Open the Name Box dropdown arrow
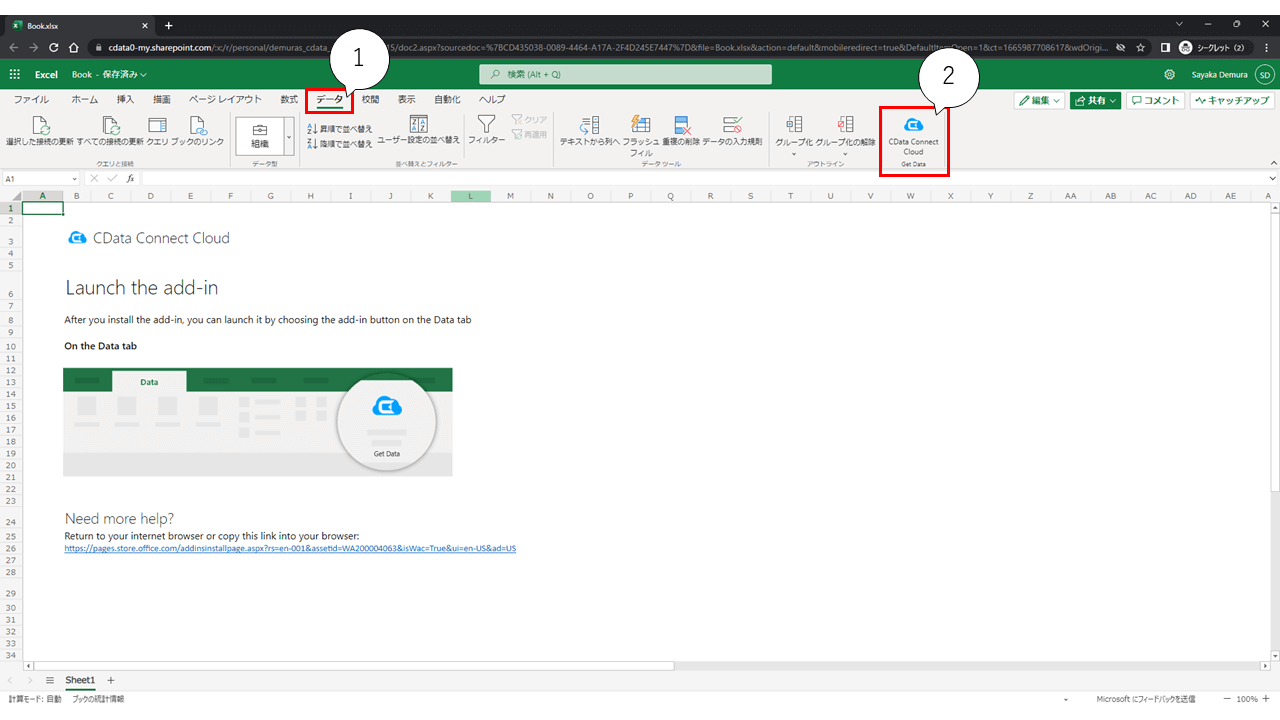1280x720 pixels. click(74, 179)
